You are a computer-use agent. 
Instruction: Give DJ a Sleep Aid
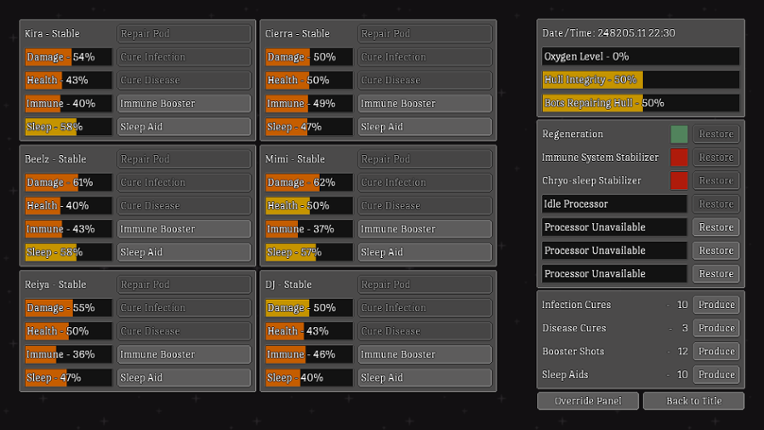(x=424, y=378)
